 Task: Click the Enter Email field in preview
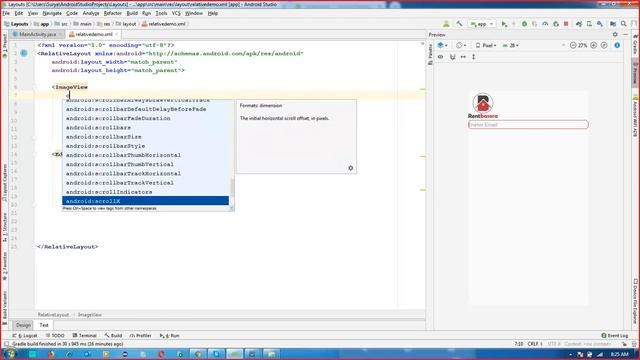coord(528,124)
